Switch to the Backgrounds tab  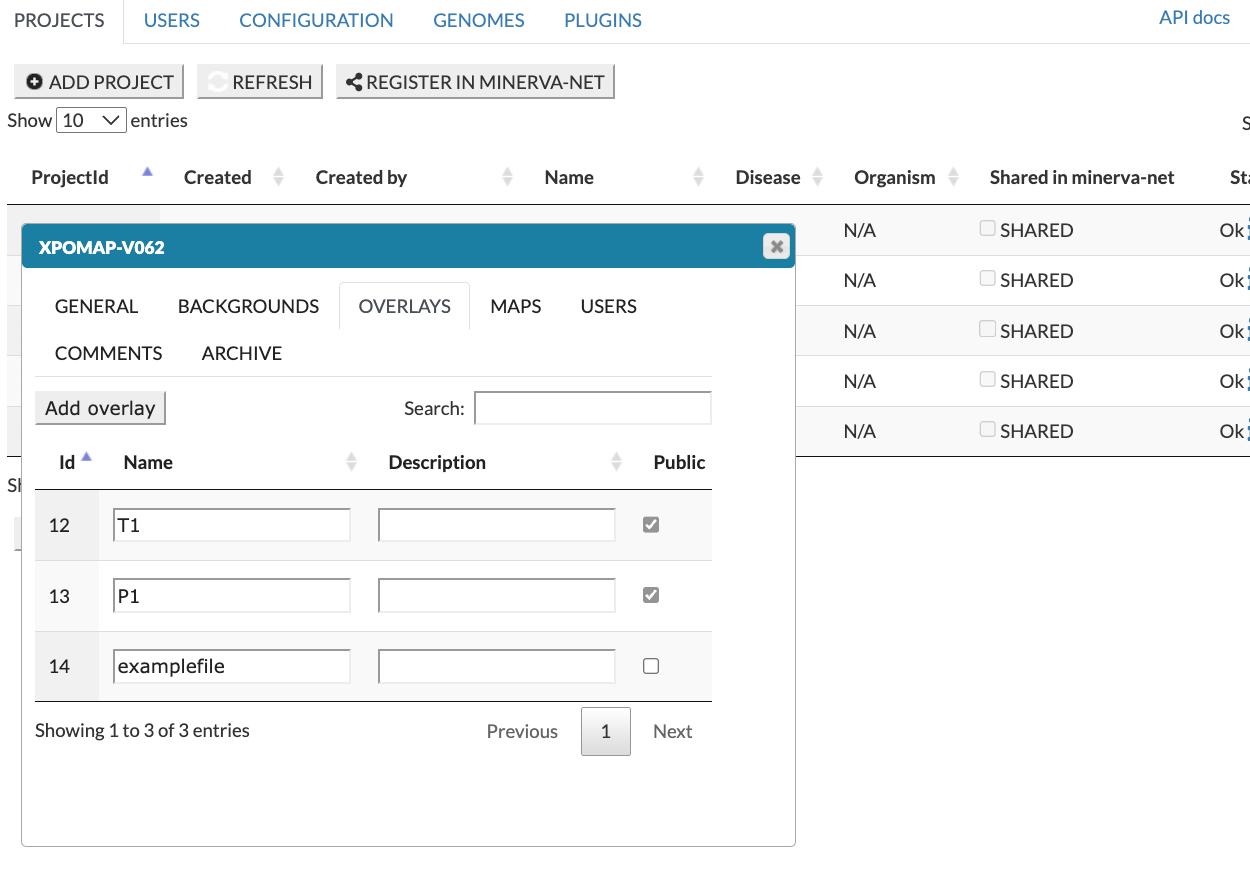(x=248, y=306)
